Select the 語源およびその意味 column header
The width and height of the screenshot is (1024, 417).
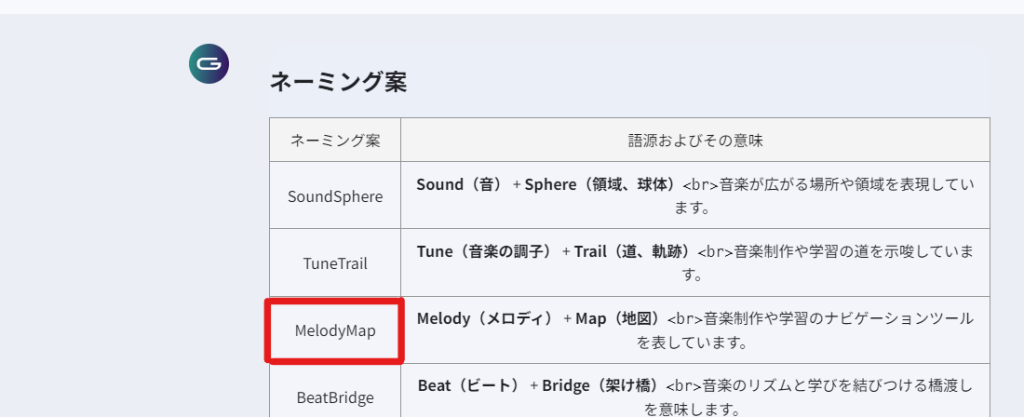click(695, 140)
